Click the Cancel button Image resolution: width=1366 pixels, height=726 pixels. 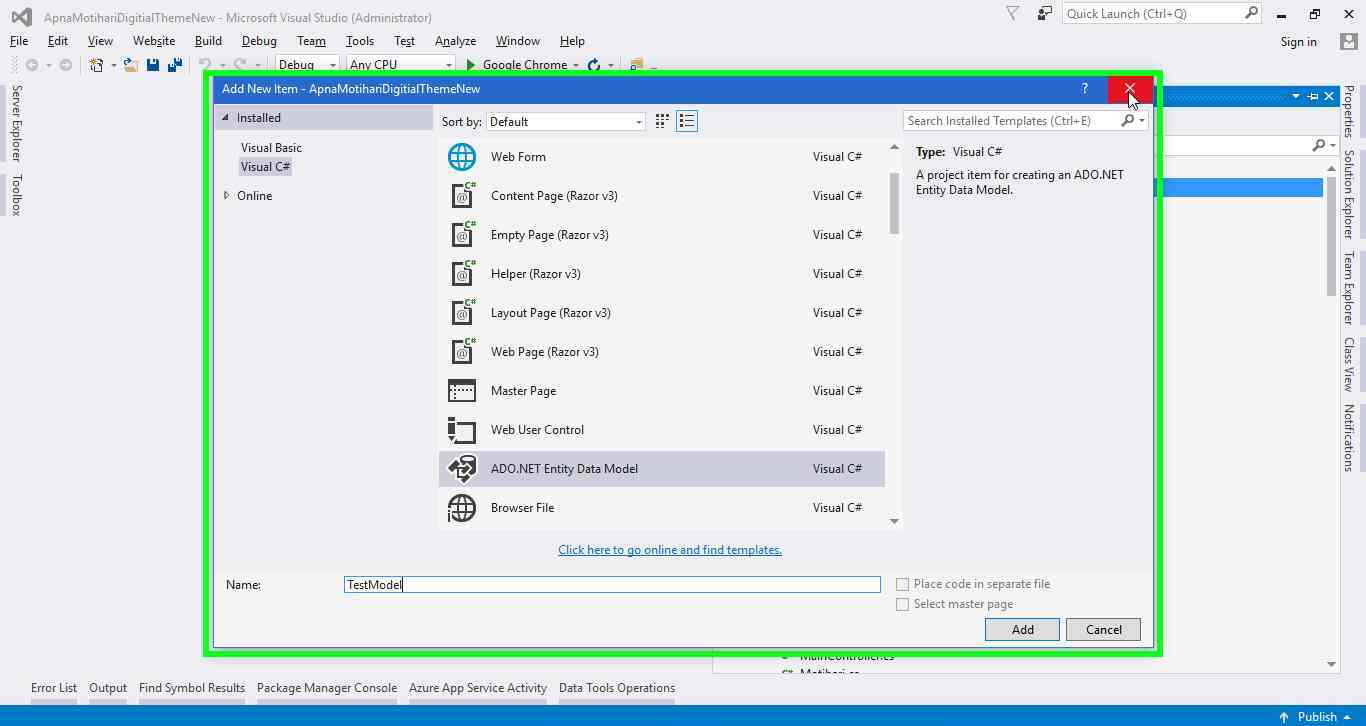[1104, 630]
